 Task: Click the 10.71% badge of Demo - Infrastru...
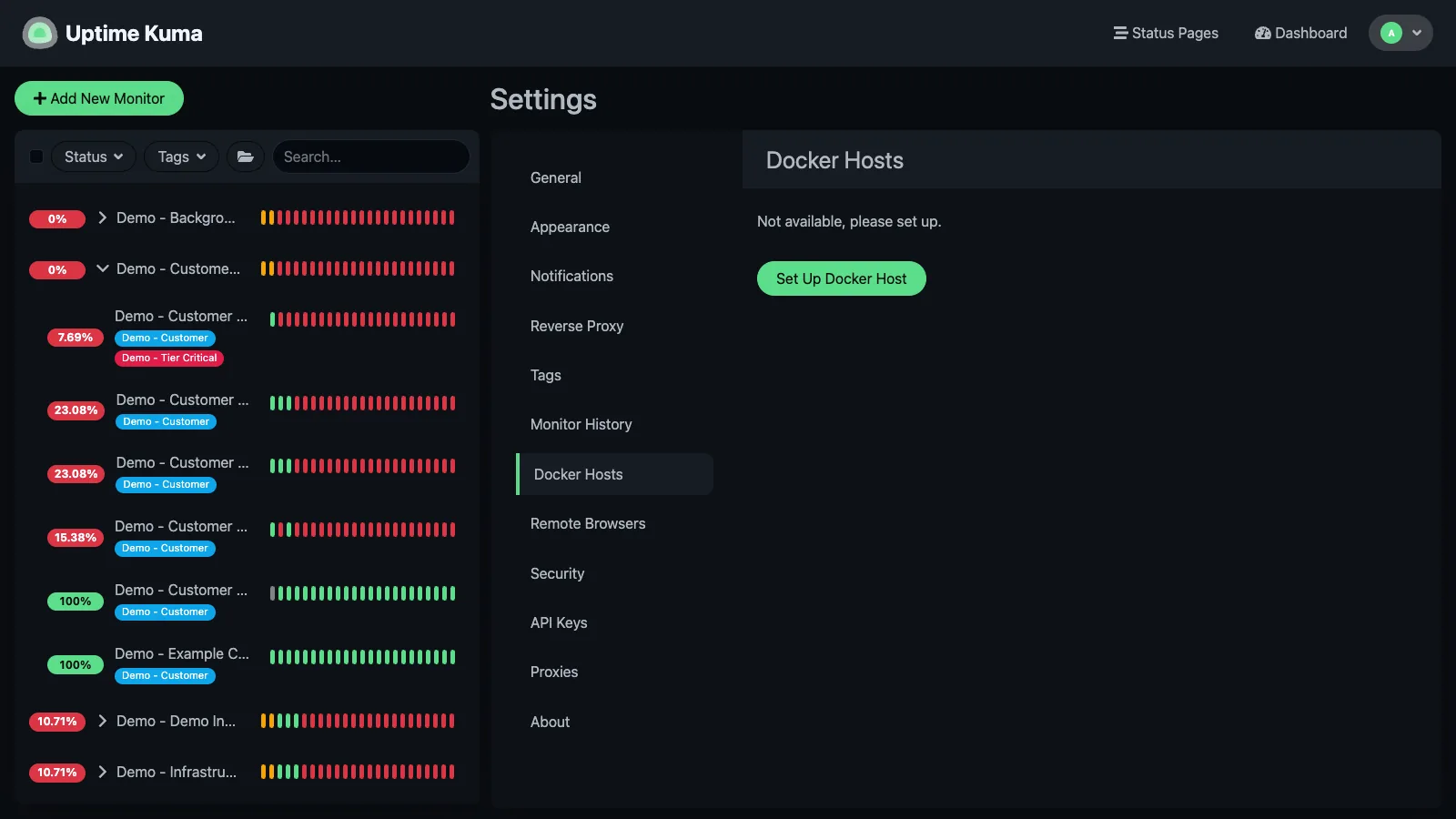(57, 772)
